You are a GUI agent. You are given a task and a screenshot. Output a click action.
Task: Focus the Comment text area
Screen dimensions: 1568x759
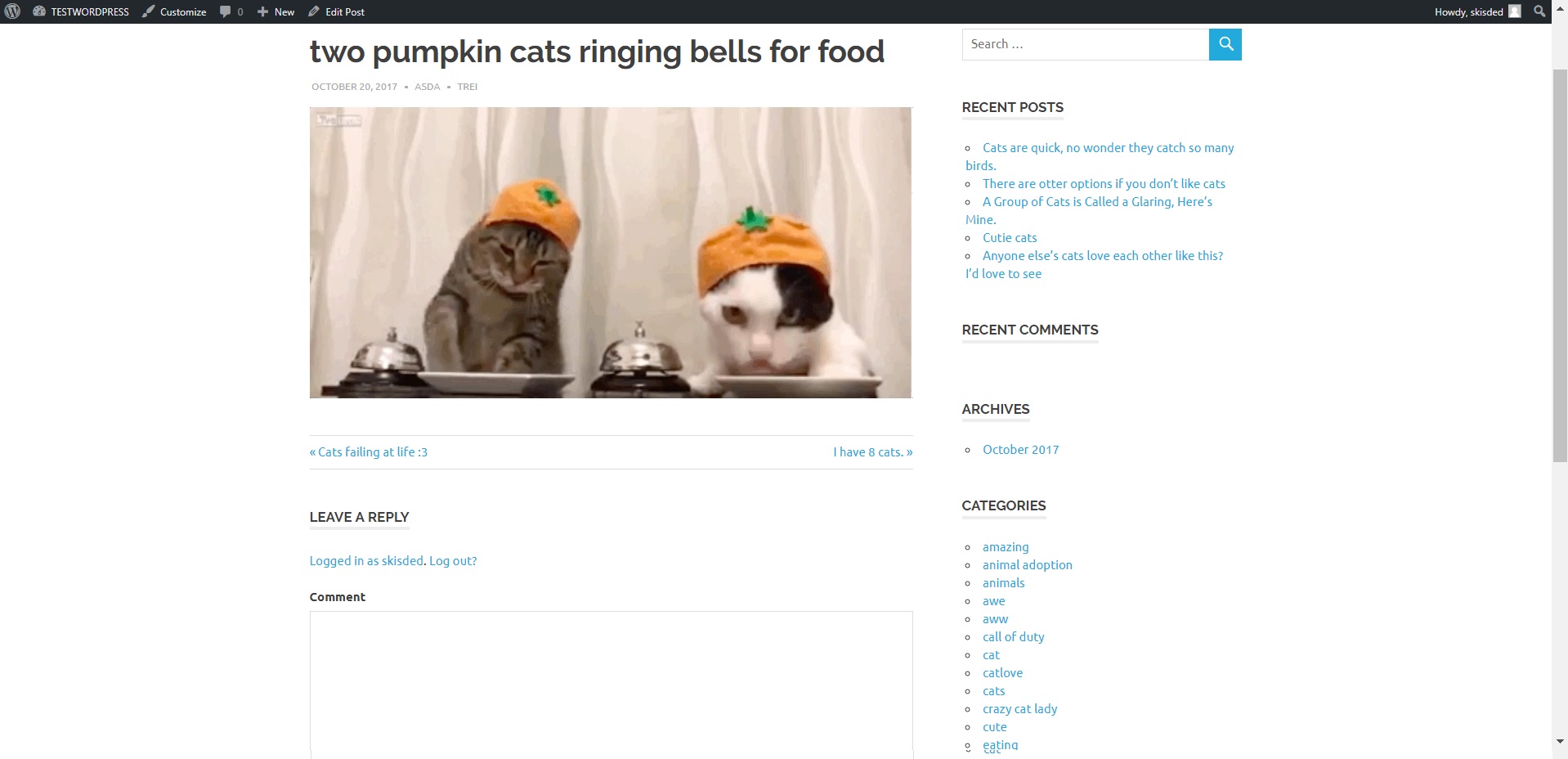[x=611, y=683]
